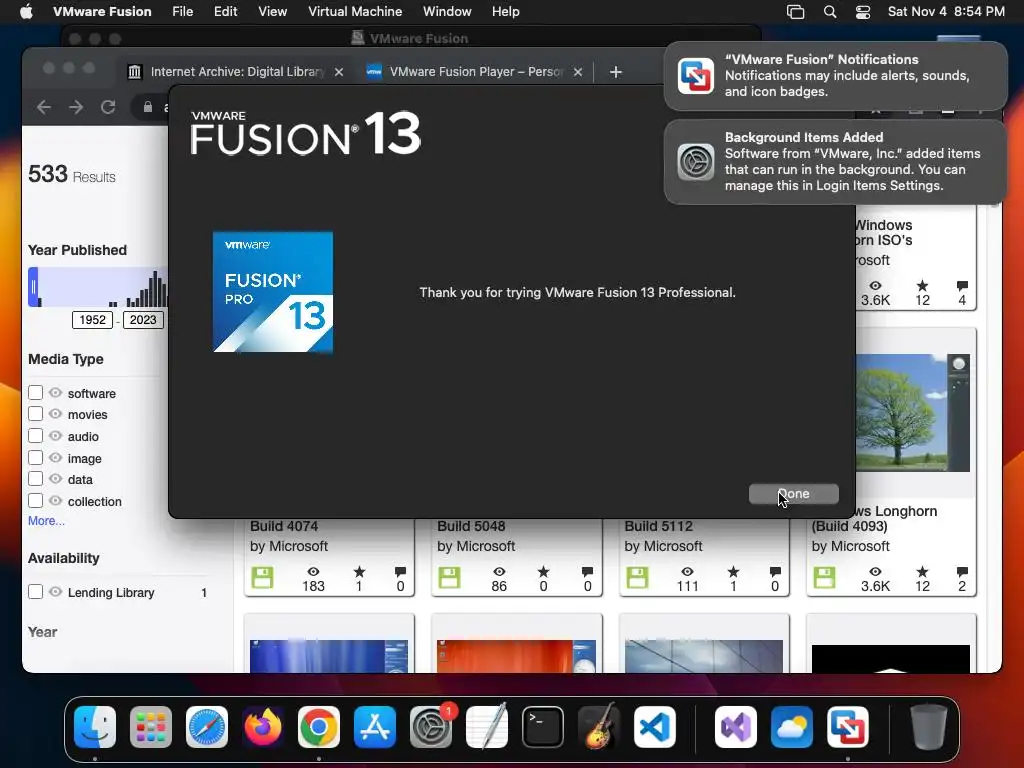Check the data media type box

(35, 479)
